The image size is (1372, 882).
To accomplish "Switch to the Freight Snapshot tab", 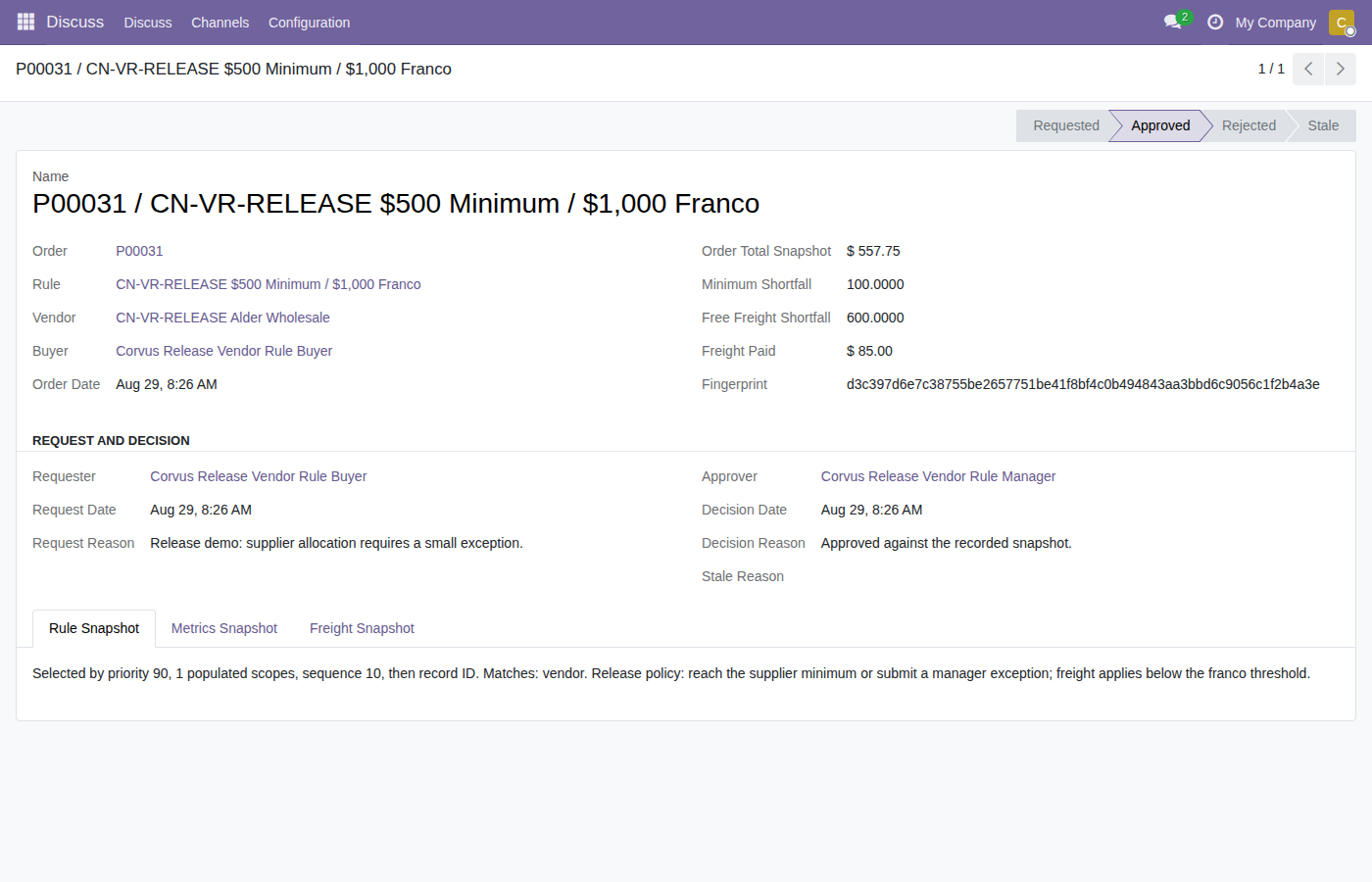I will point(362,628).
